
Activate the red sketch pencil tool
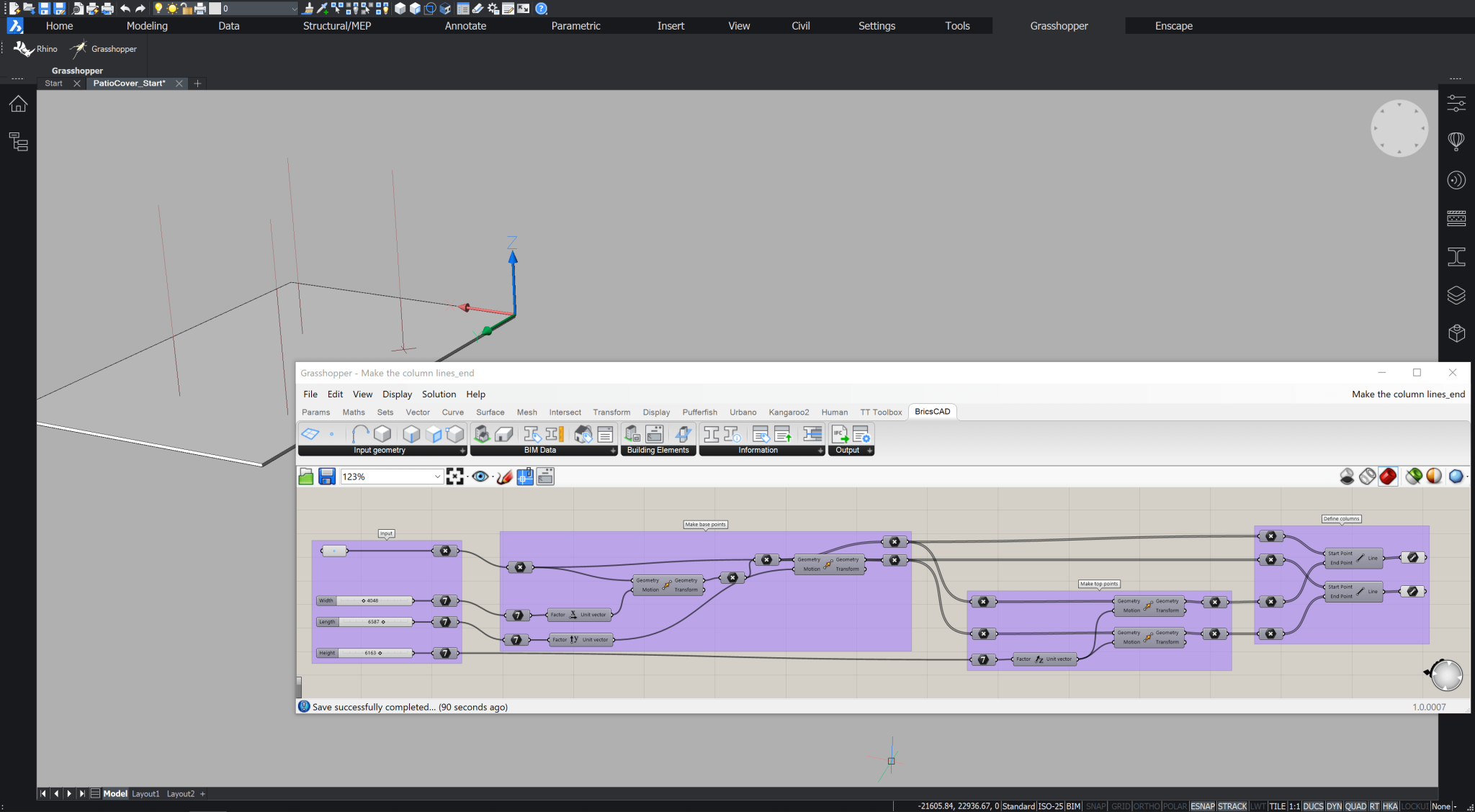[504, 476]
